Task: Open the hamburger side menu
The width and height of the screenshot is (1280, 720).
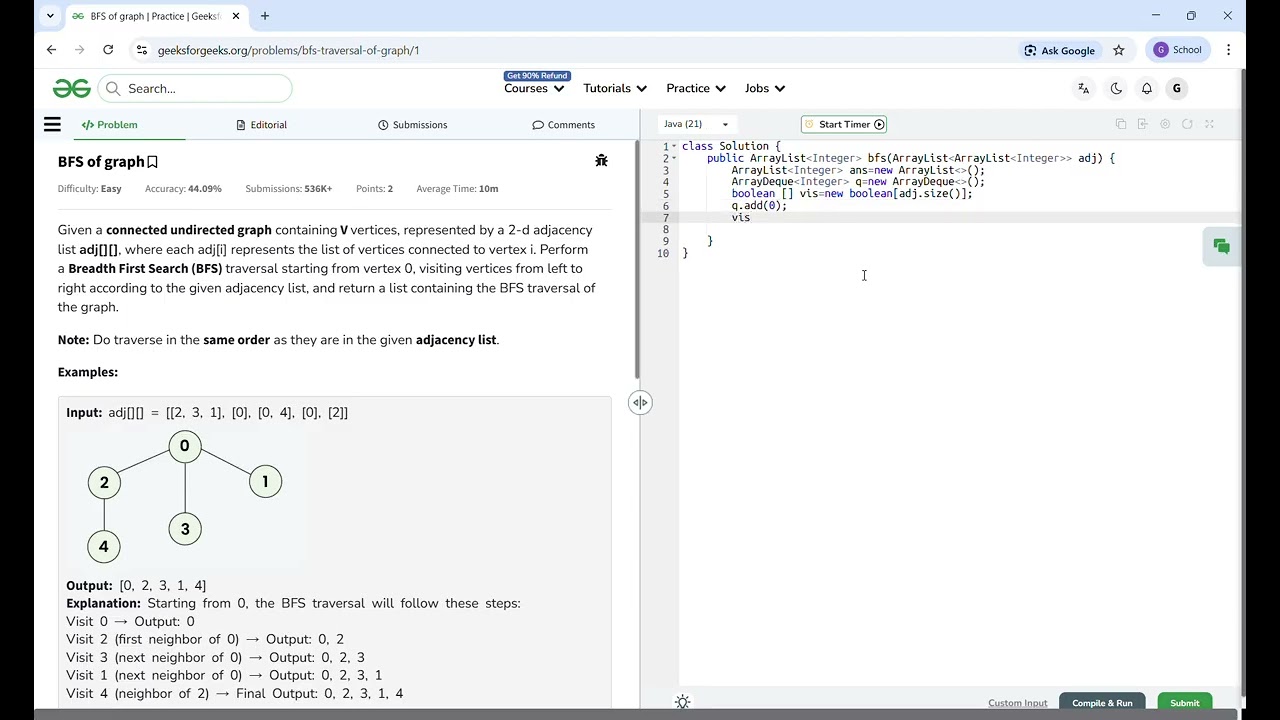Action: [x=52, y=124]
